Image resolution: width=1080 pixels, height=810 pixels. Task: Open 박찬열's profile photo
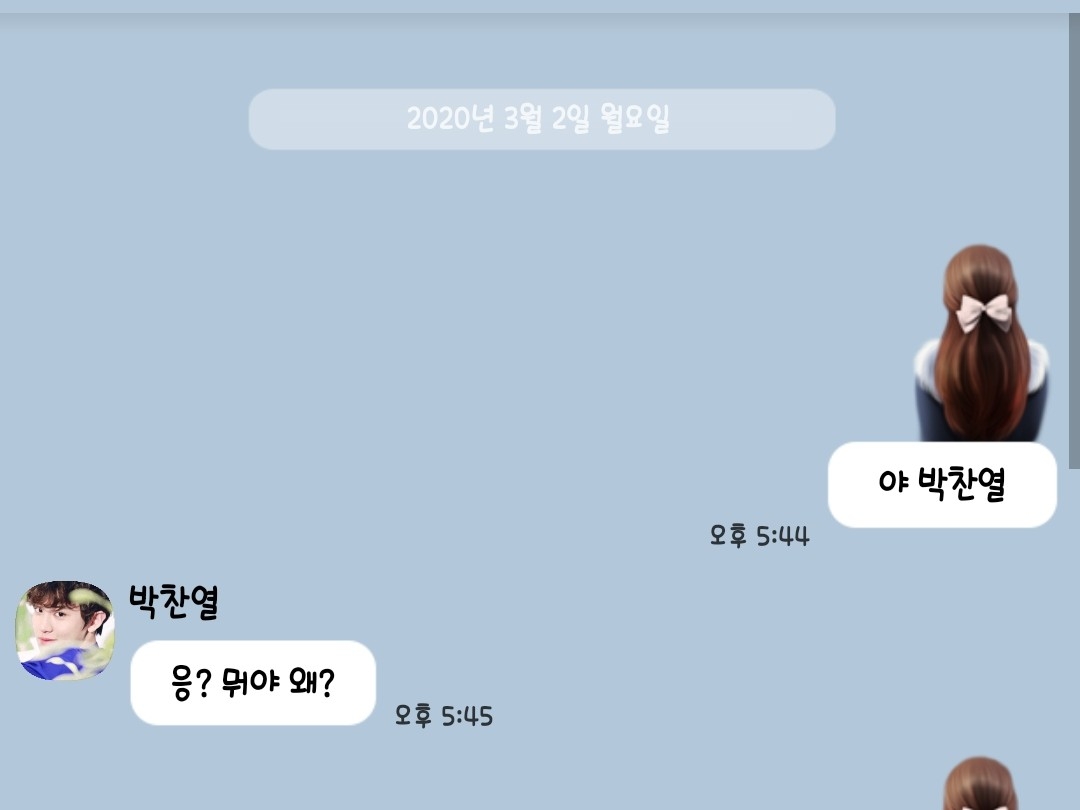tap(65, 630)
